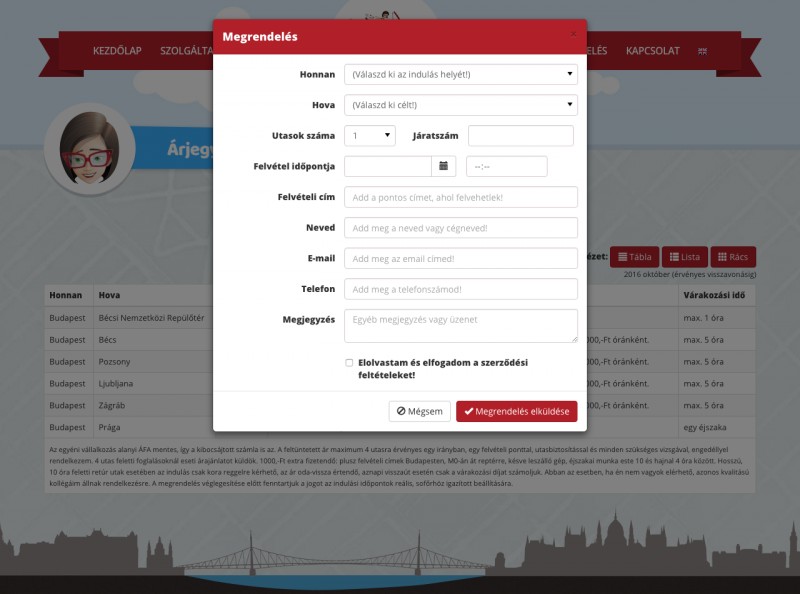Accept the contract terms checkbox
The width and height of the screenshot is (800, 594).
point(349,362)
